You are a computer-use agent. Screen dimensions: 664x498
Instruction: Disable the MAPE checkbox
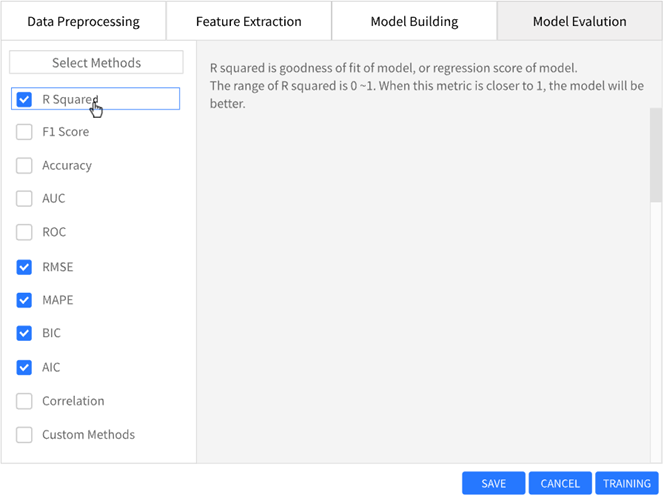(25, 300)
